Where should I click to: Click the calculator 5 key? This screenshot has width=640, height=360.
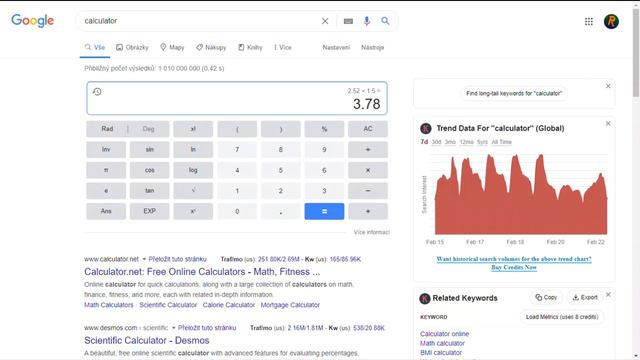click(x=281, y=170)
